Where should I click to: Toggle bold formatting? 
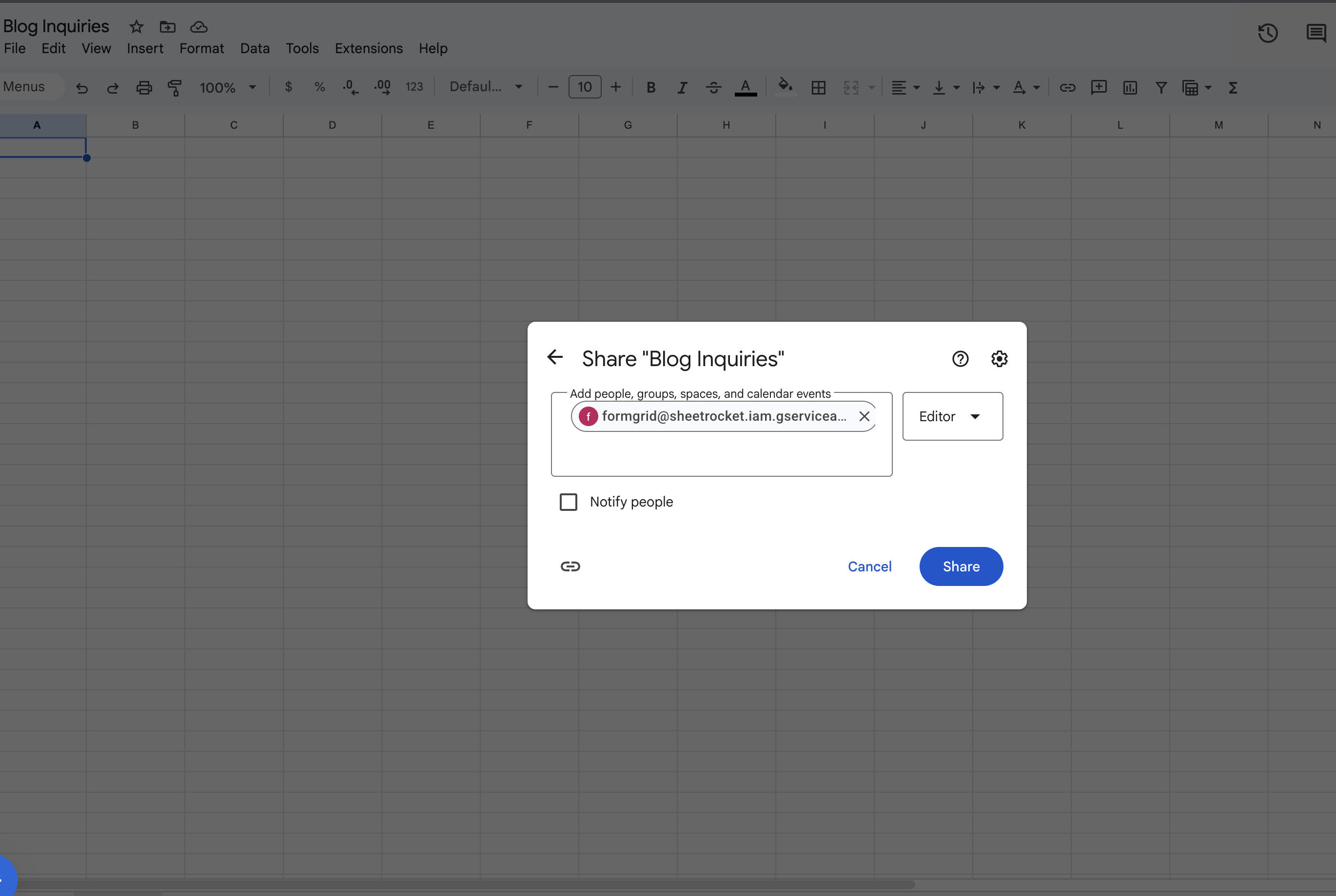(x=651, y=87)
